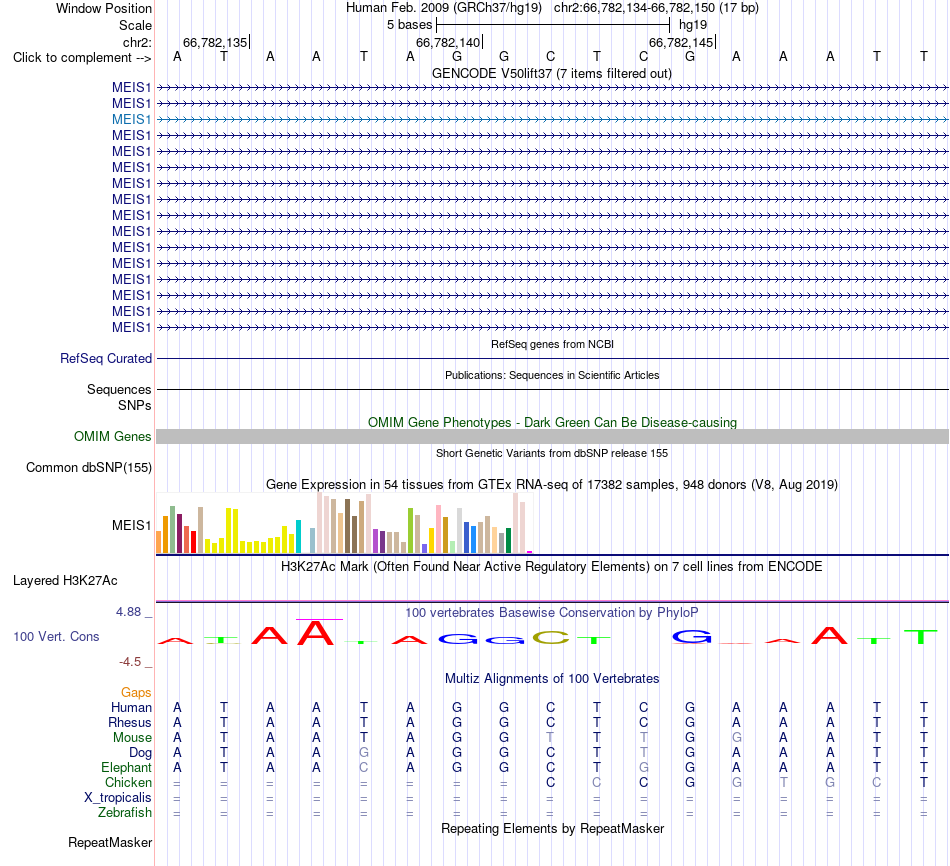Click the 4.88 conservation scale value
This screenshot has width=950, height=866.
[x=128, y=612]
